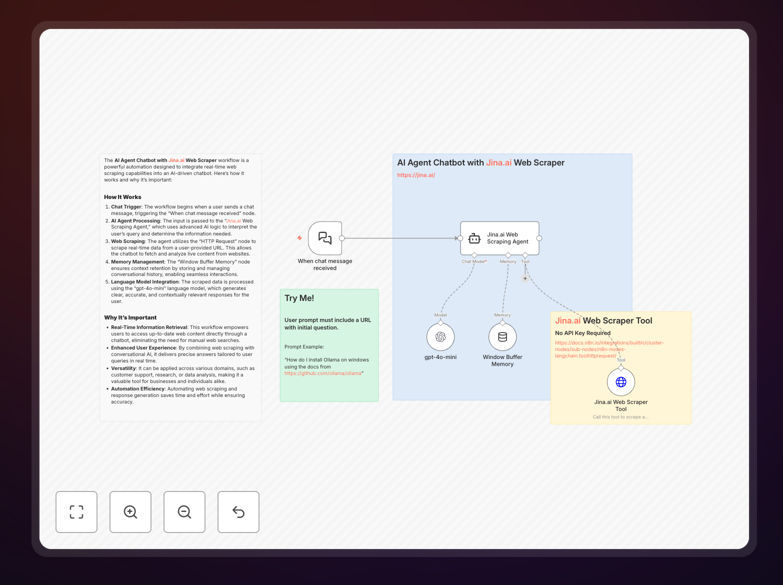Click the "Prompt Example:" label

pos(304,347)
